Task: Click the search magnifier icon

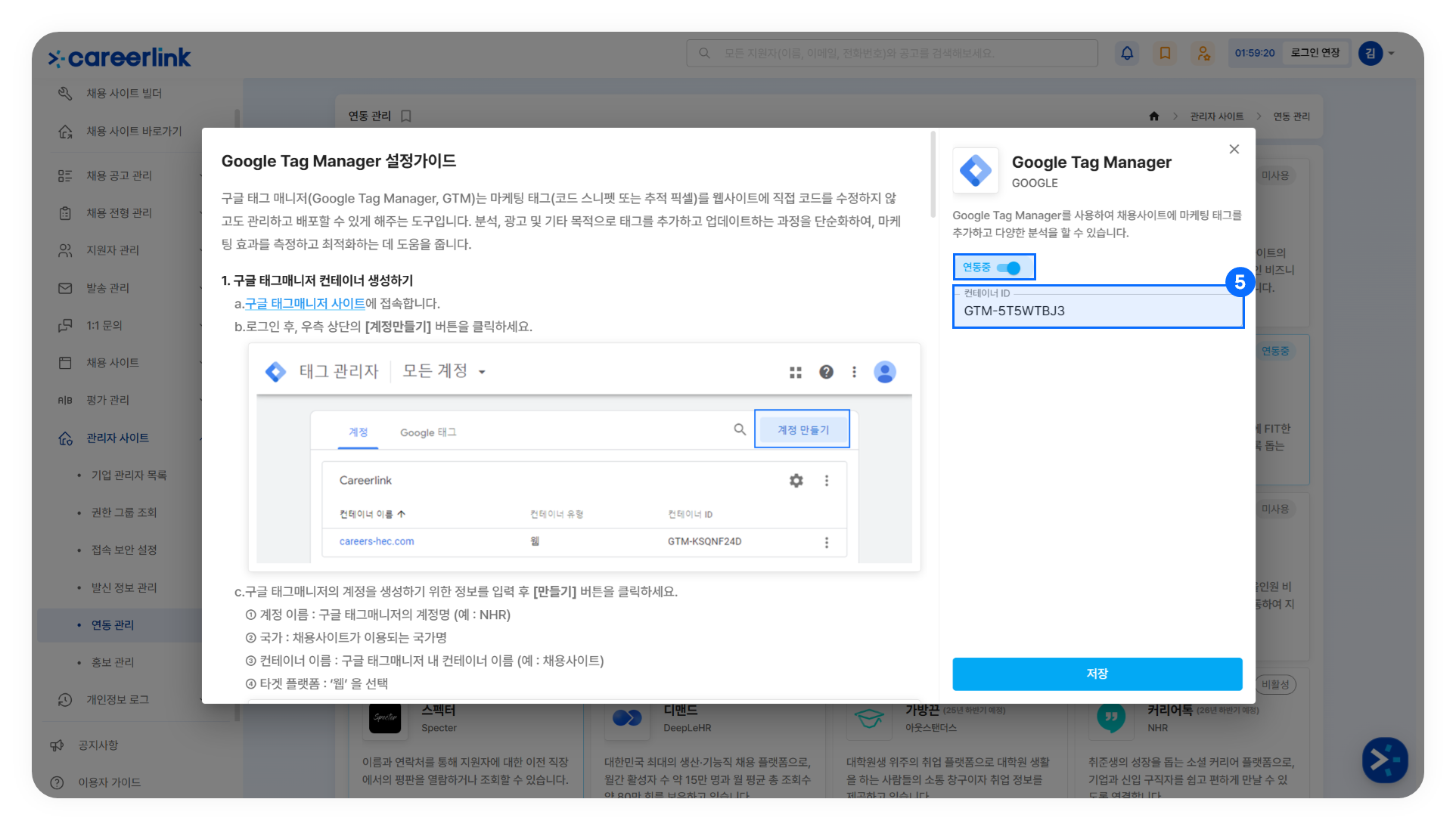Action: pyautogui.click(x=704, y=53)
